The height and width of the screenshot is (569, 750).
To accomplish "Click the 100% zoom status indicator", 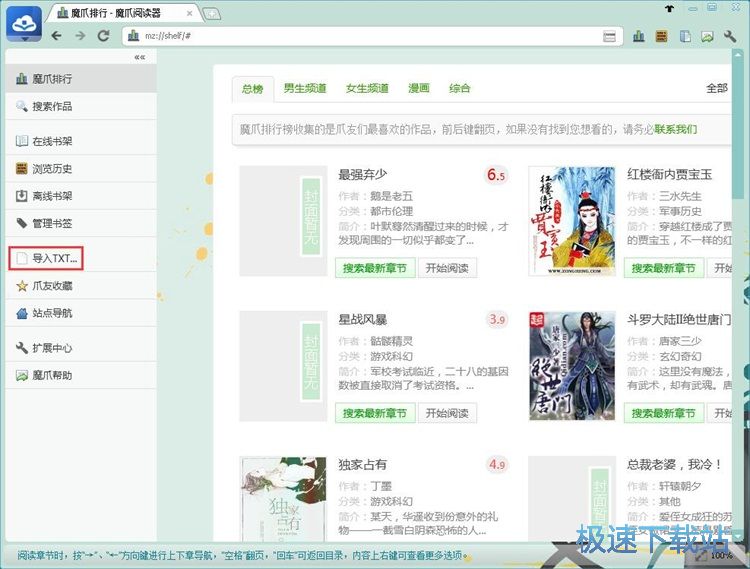I will click(721, 556).
